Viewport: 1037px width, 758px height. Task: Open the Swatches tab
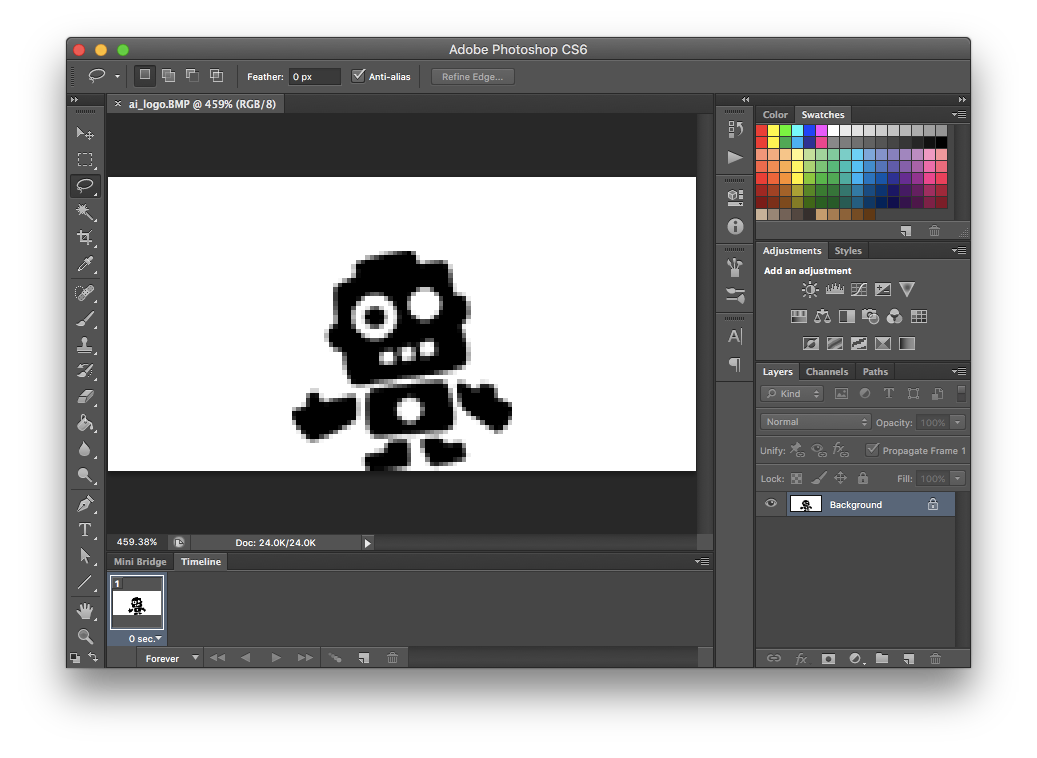point(822,114)
